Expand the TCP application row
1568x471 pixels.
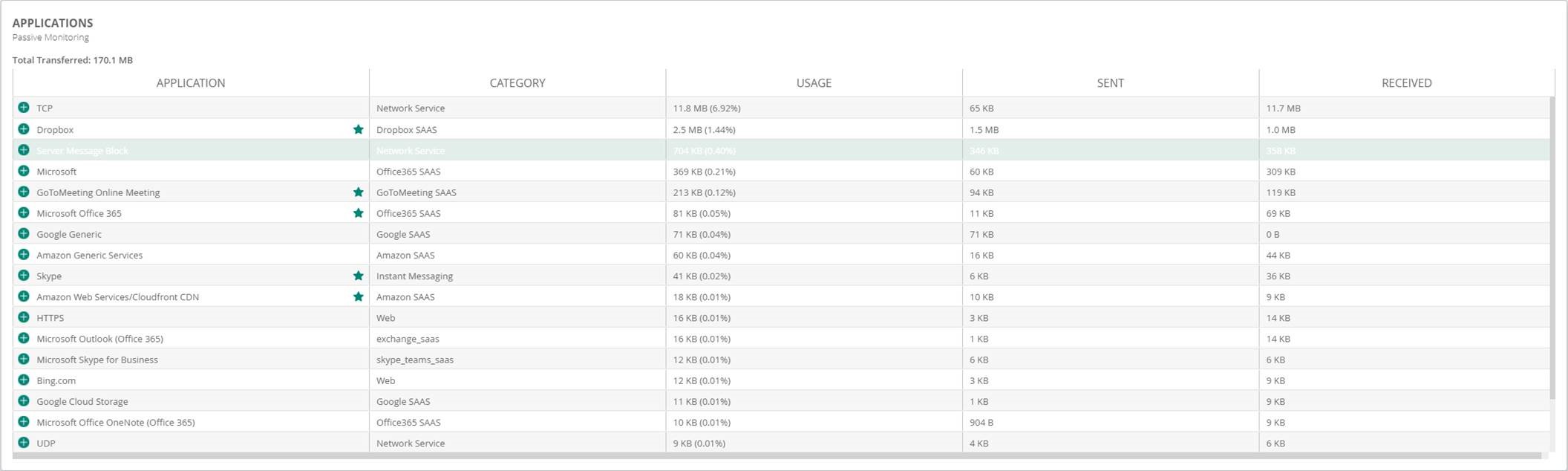[24, 108]
